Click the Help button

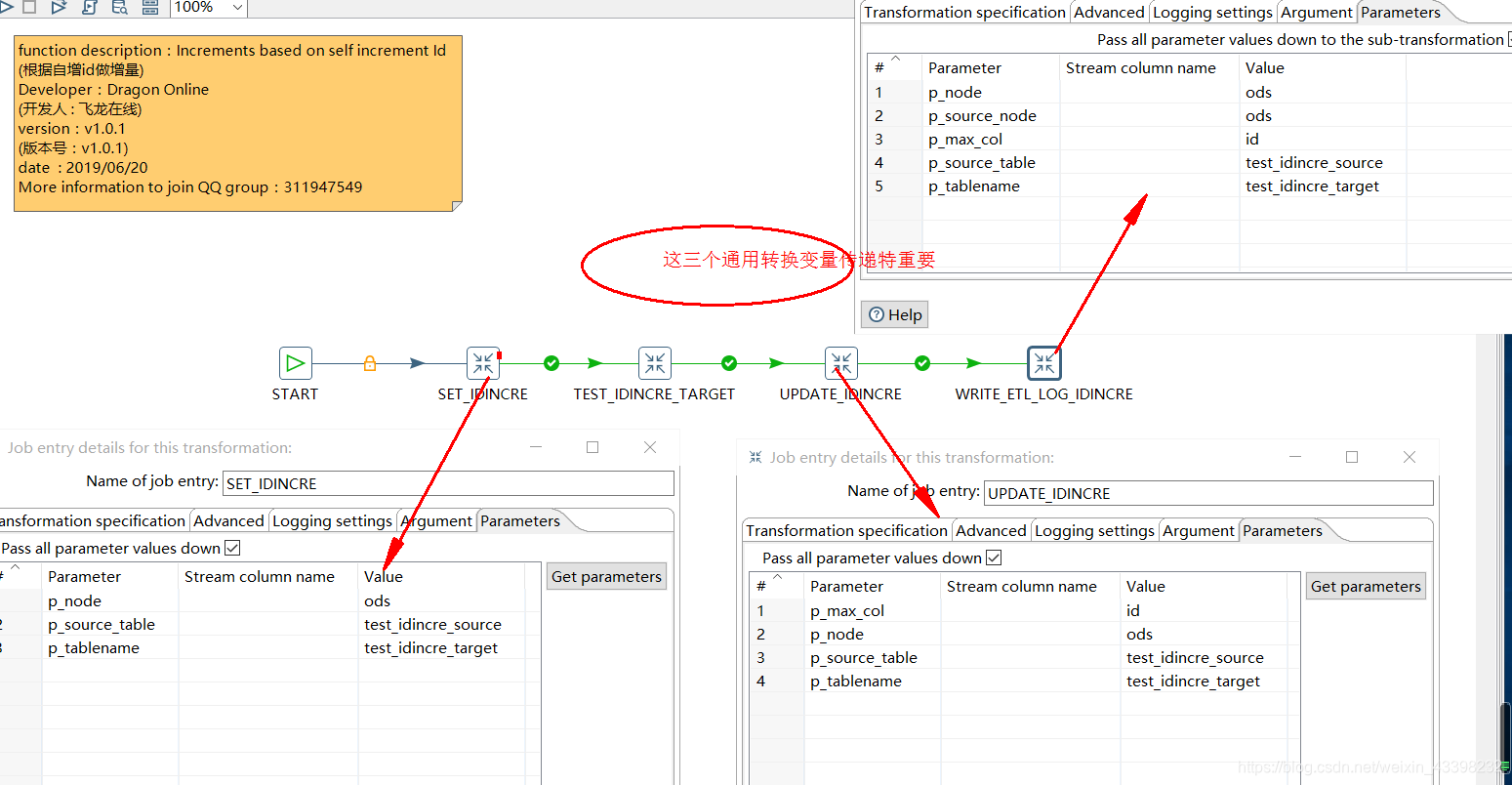tap(895, 314)
